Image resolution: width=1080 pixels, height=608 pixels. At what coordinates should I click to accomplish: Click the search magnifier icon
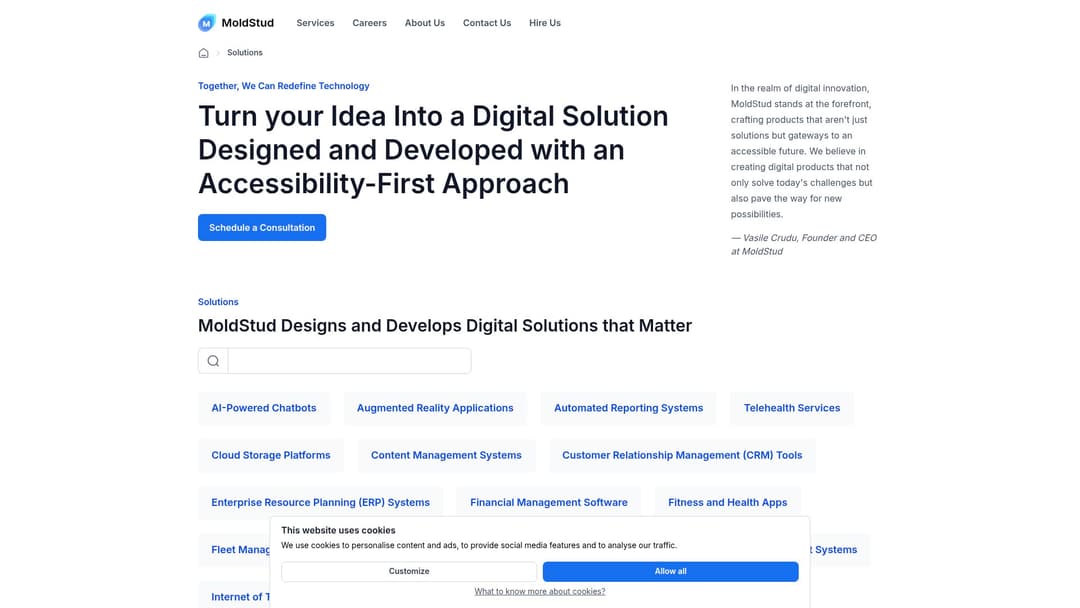click(213, 361)
